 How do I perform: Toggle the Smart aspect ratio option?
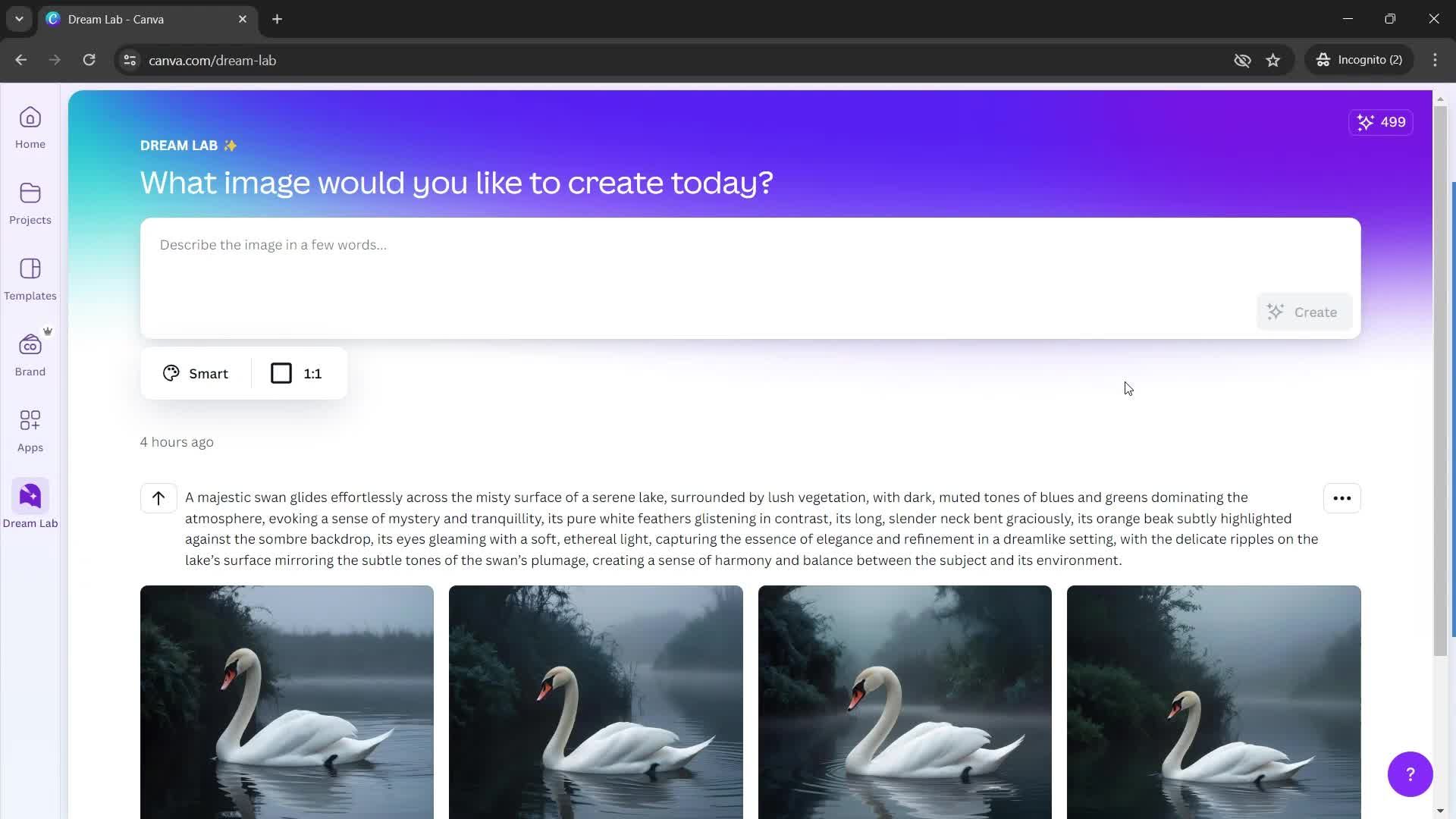(x=195, y=373)
